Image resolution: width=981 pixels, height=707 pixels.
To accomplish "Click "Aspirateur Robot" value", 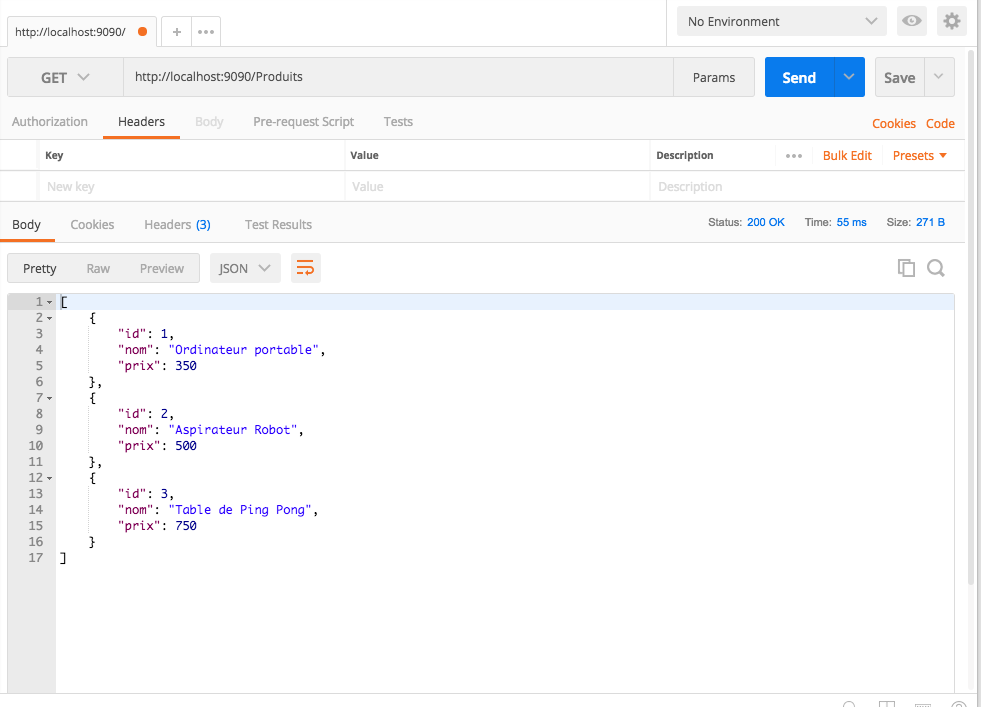I will pos(233,430).
